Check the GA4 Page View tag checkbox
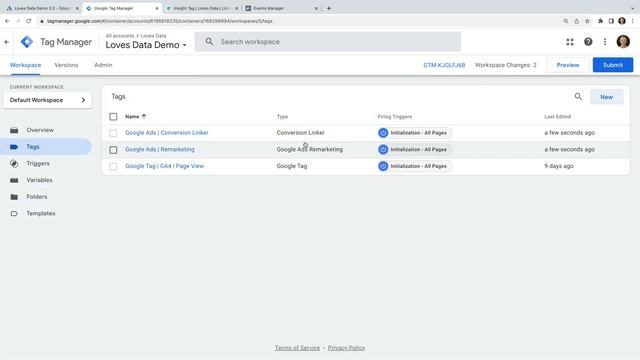This screenshot has height=360, width=640. pyautogui.click(x=113, y=167)
